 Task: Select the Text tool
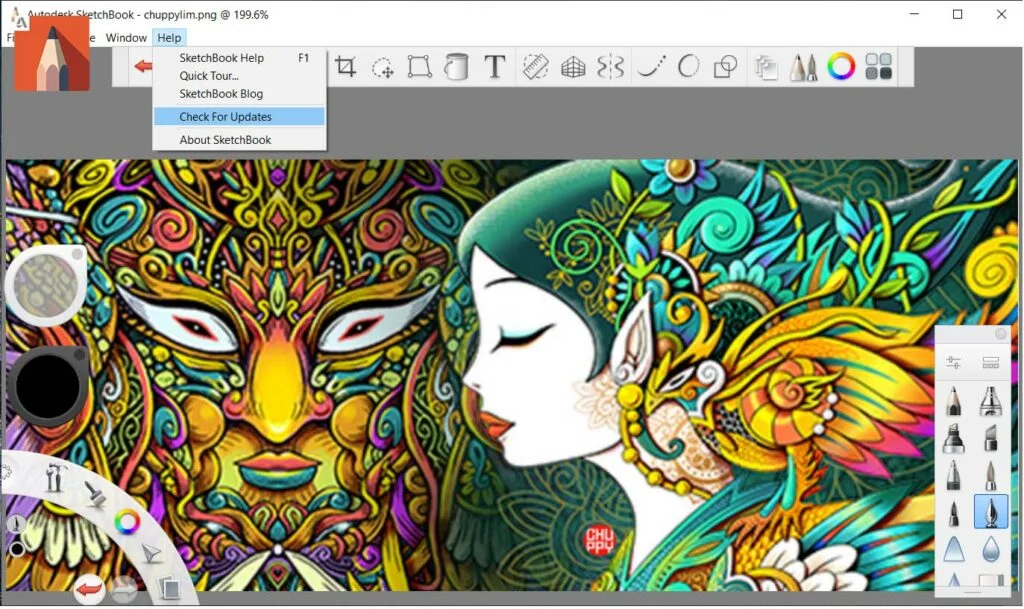[494, 66]
